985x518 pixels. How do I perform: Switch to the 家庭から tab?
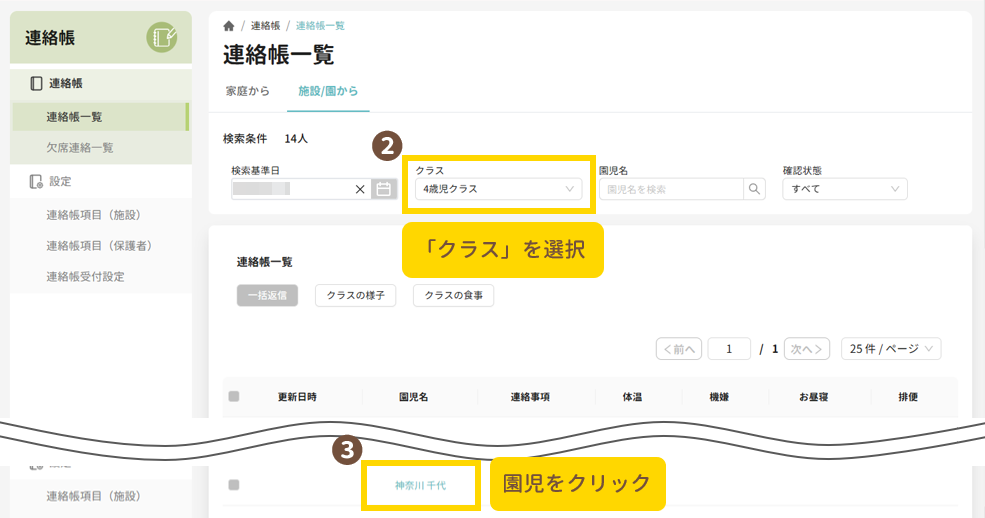coord(248,91)
